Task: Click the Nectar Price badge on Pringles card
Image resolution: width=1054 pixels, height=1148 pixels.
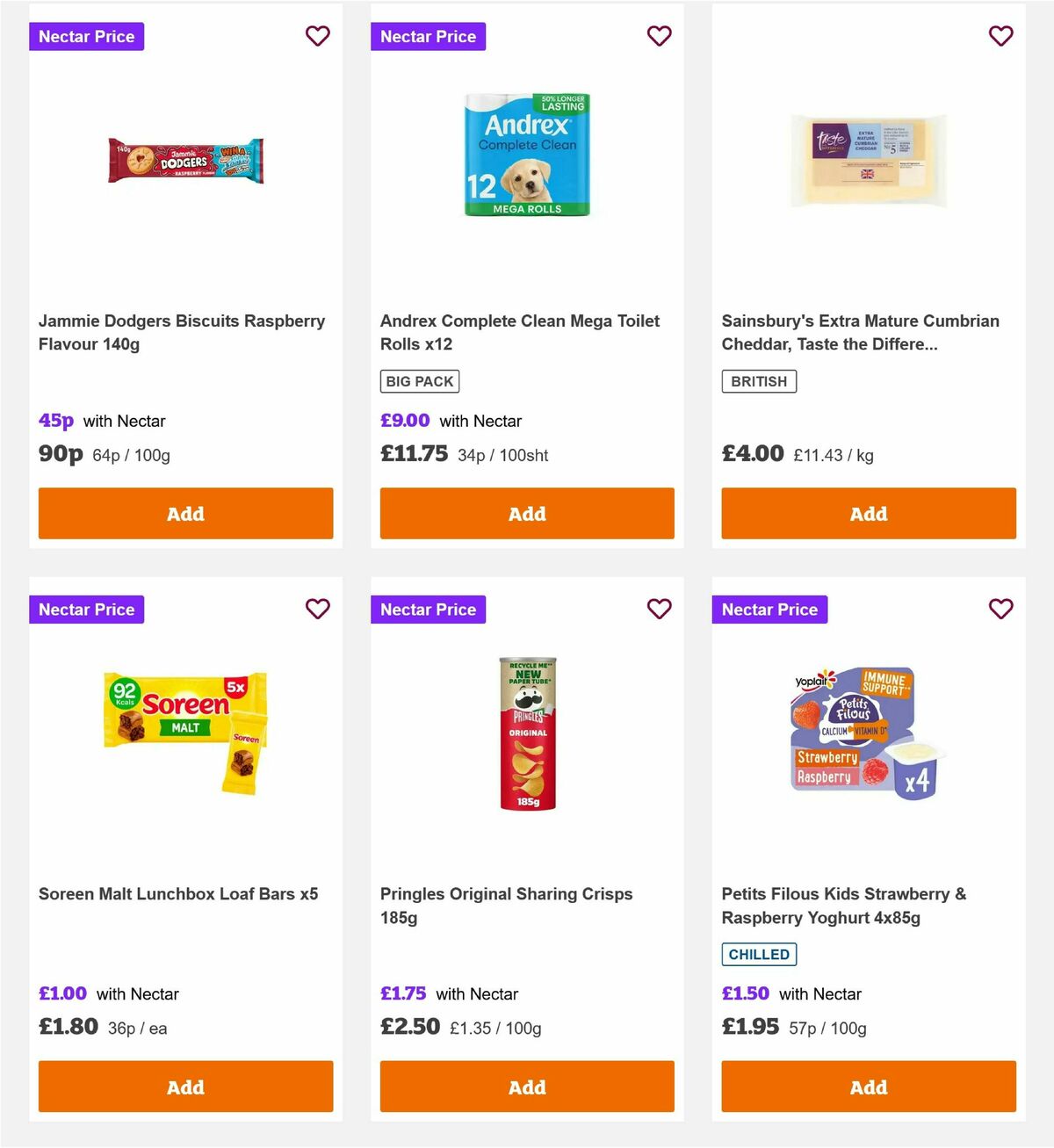Action: pyautogui.click(x=428, y=609)
